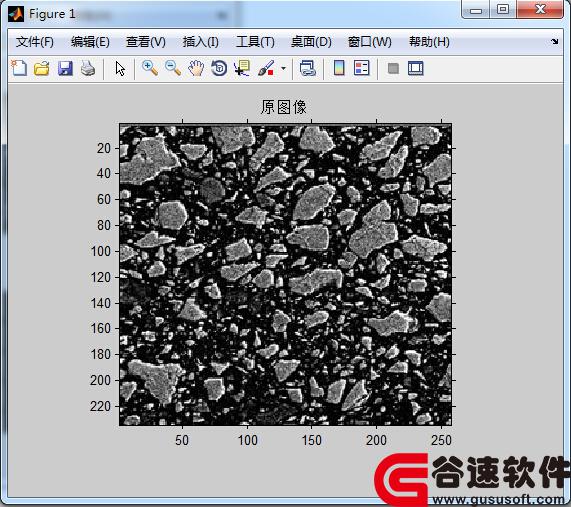Open file using the folder icon
The width and height of the screenshot is (571, 507).
coord(42,68)
